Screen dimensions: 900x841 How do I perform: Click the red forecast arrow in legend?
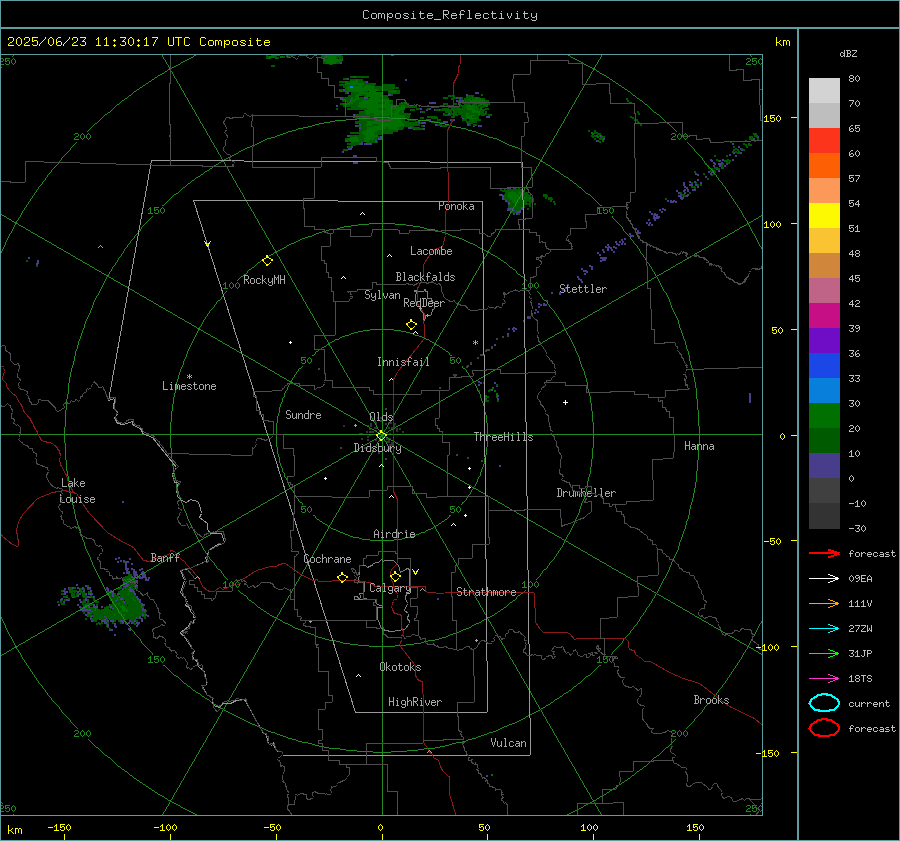coord(824,553)
